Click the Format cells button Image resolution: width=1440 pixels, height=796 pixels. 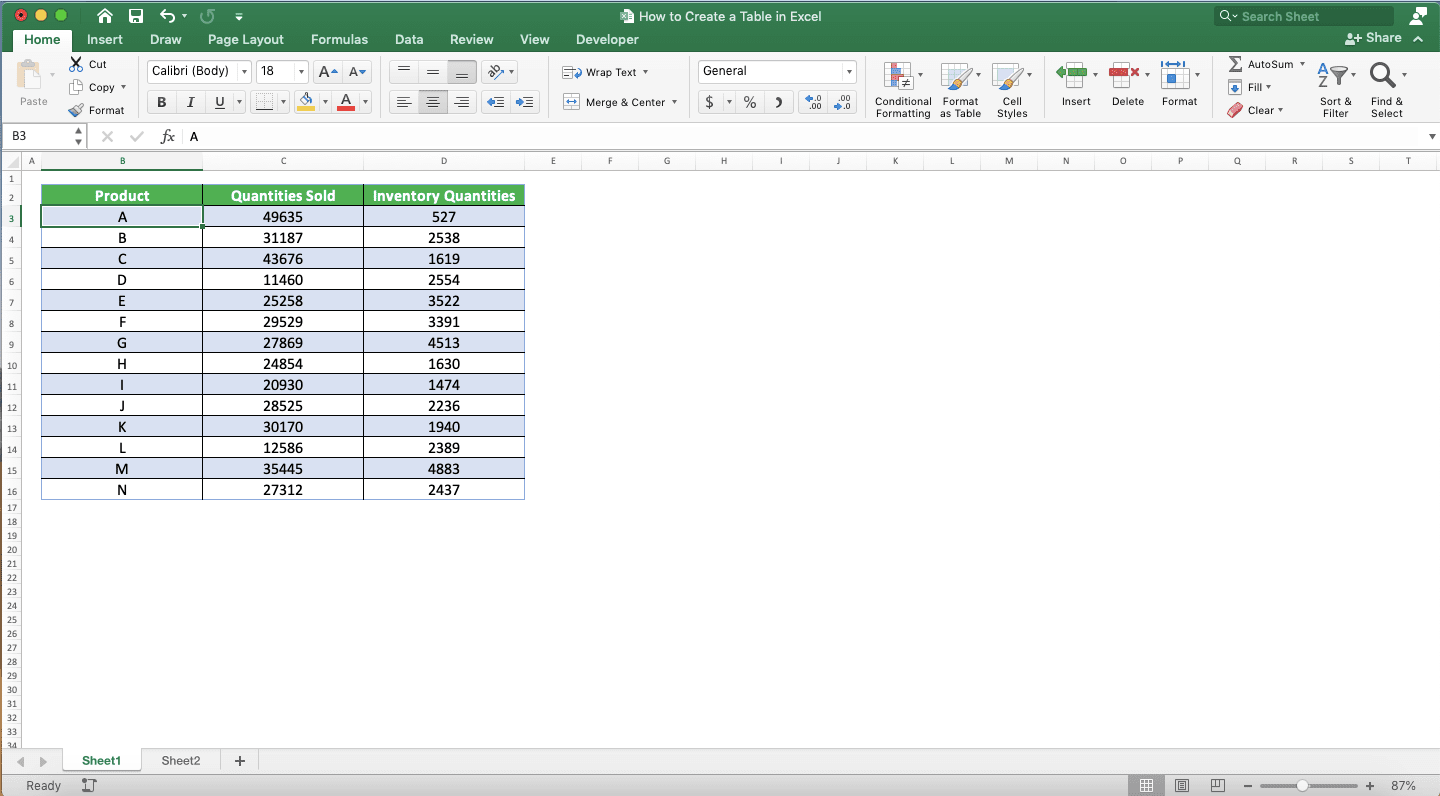tap(1180, 85)
